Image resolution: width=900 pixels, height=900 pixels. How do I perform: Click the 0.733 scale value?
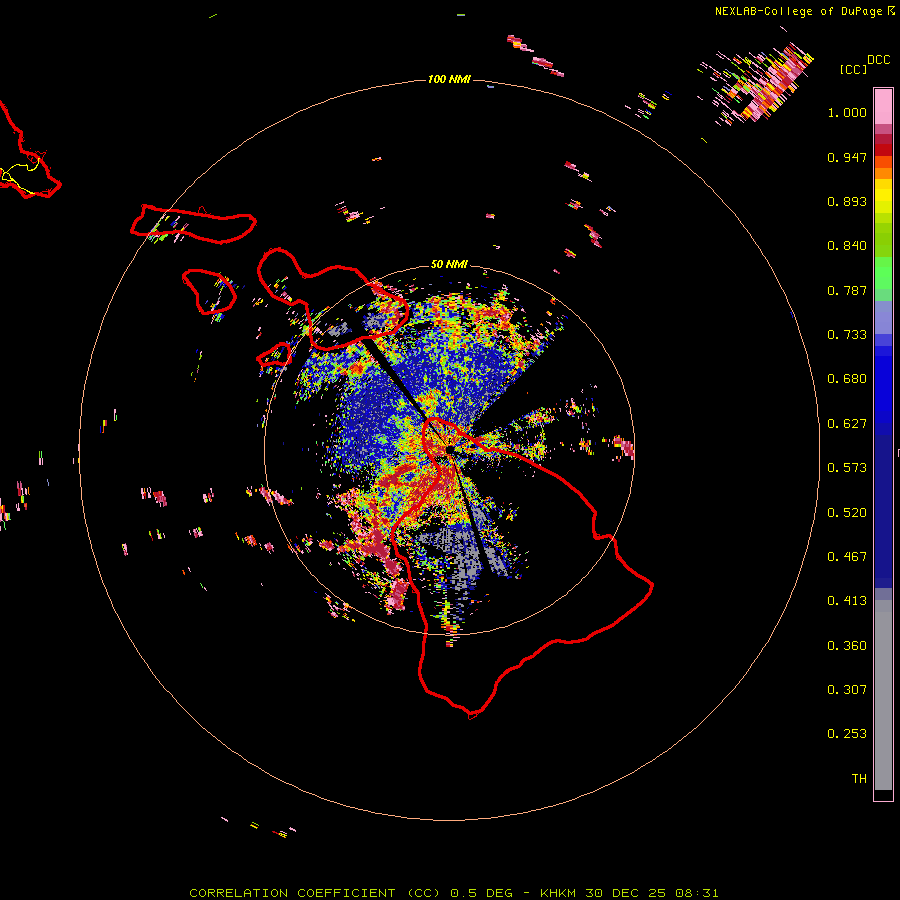click(x=847, y=335)
